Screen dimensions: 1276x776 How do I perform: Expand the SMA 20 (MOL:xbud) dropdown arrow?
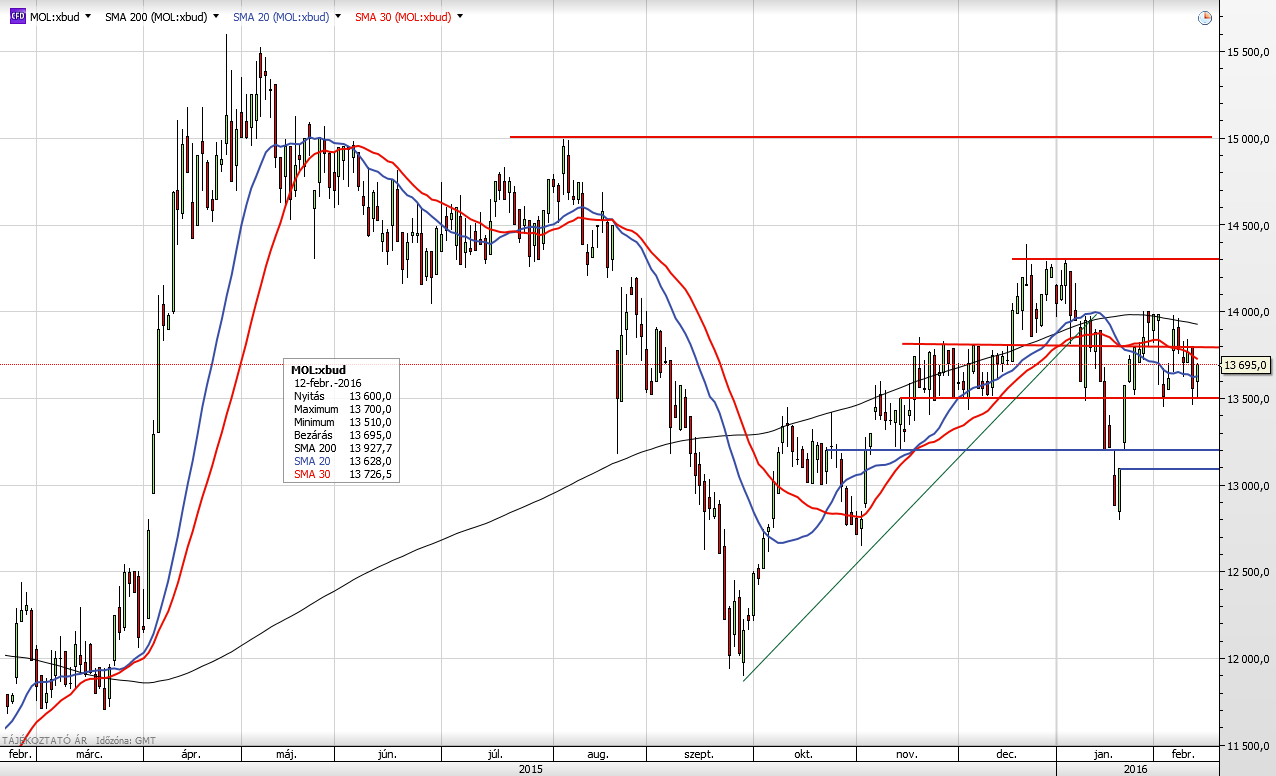(x=340, y=17)
